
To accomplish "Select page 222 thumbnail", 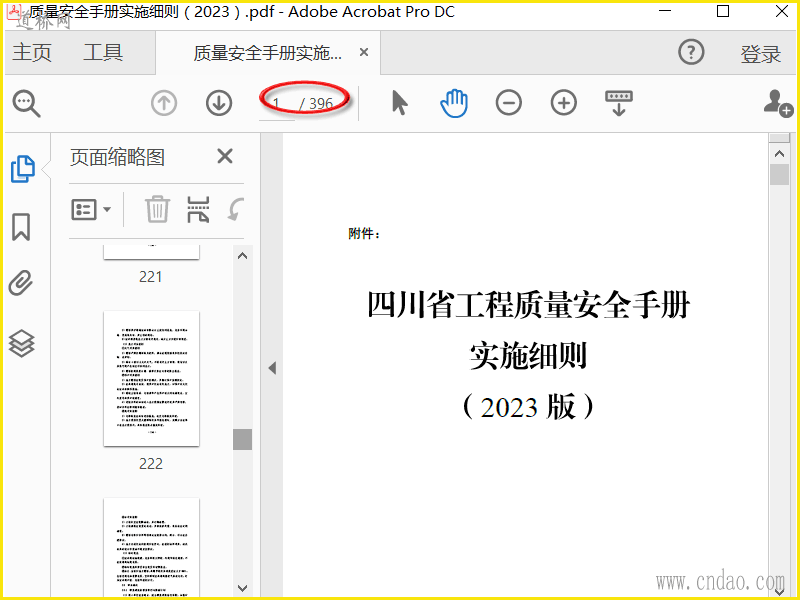I will [151, 378].
